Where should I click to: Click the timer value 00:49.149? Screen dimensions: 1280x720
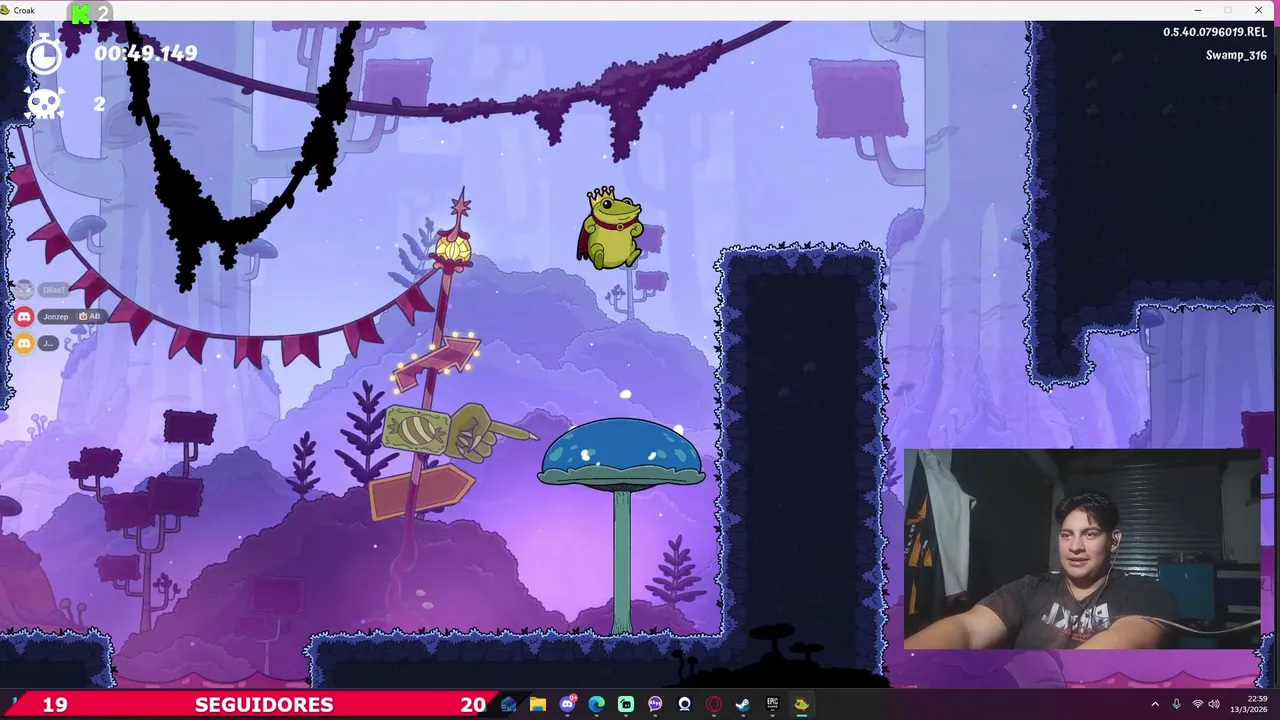click(146, 54)
